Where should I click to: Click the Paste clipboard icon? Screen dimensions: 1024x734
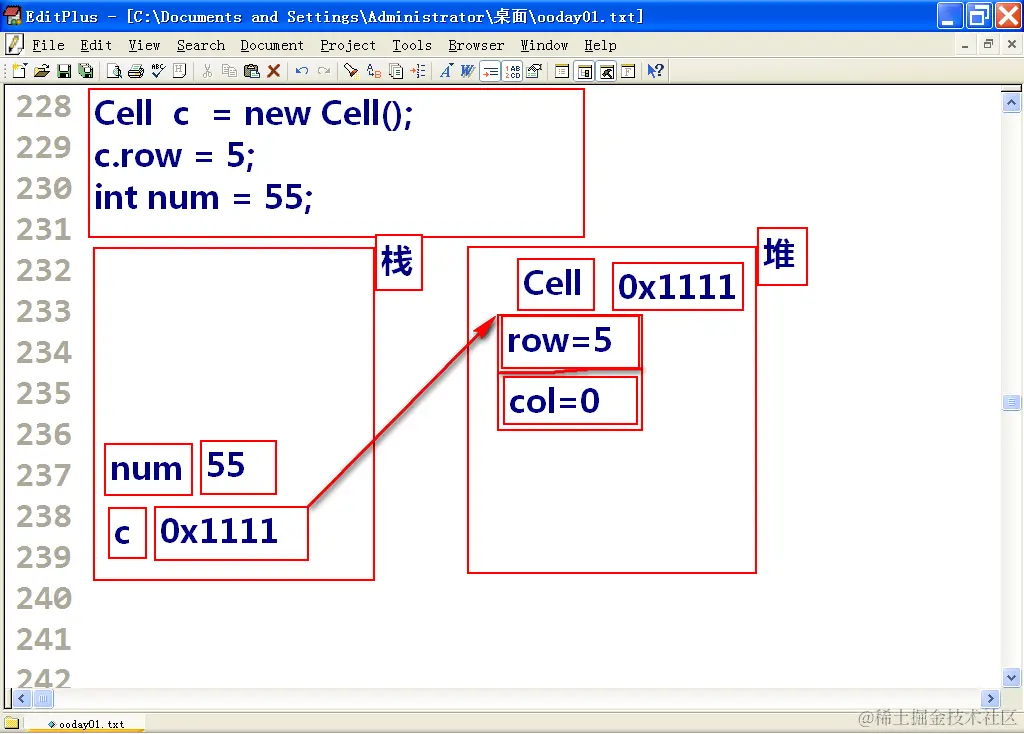point(251,71)
